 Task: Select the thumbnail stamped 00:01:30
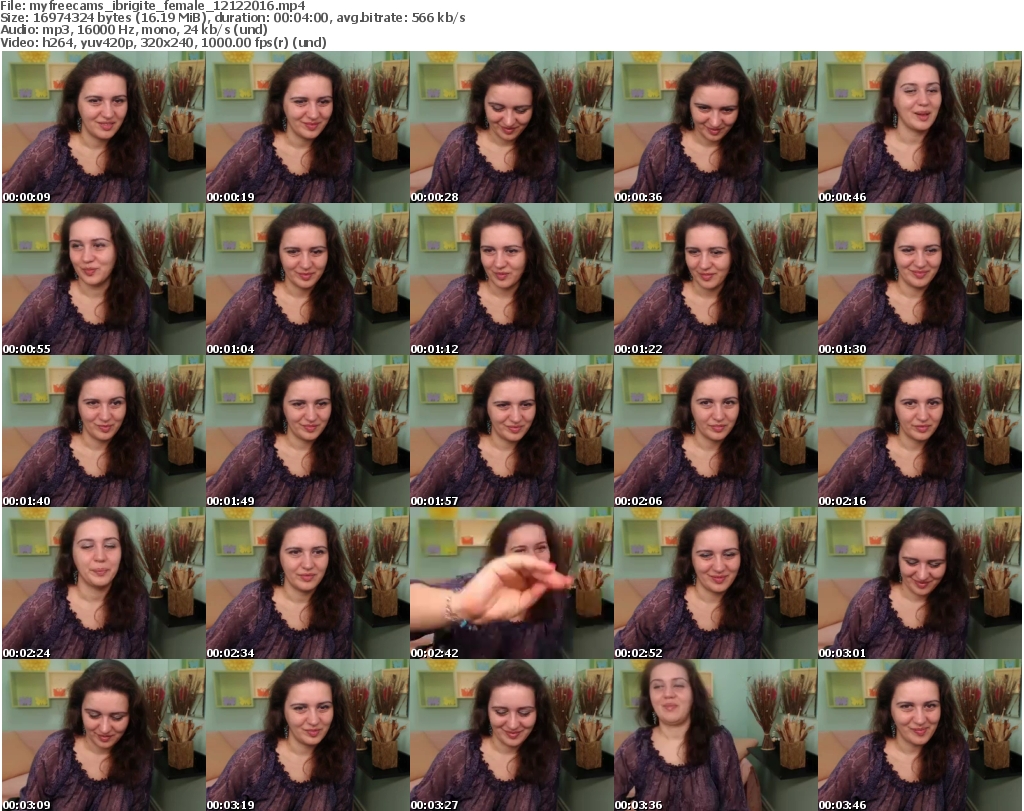(920, 279)
